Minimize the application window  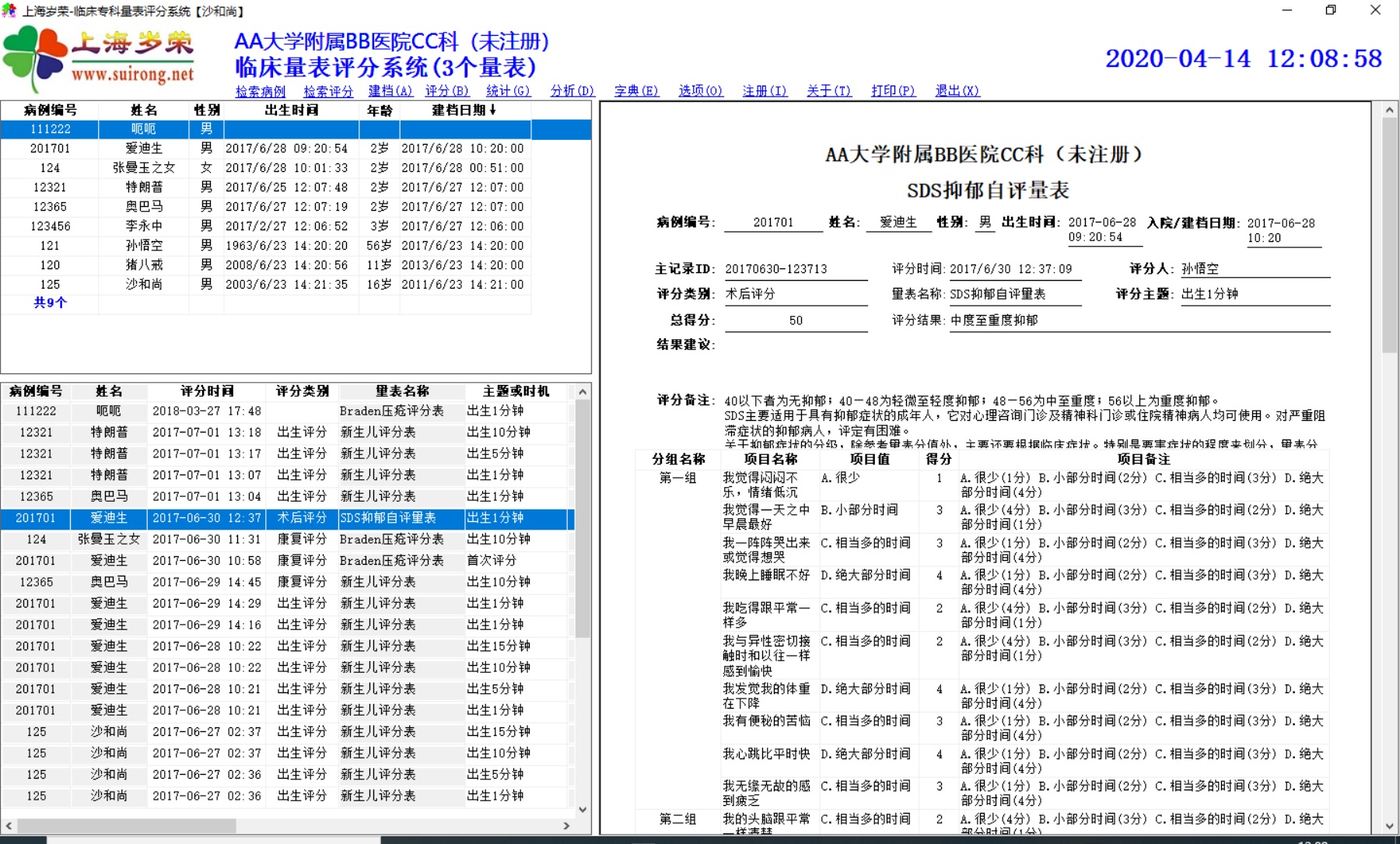click(x=1287, y=10)
